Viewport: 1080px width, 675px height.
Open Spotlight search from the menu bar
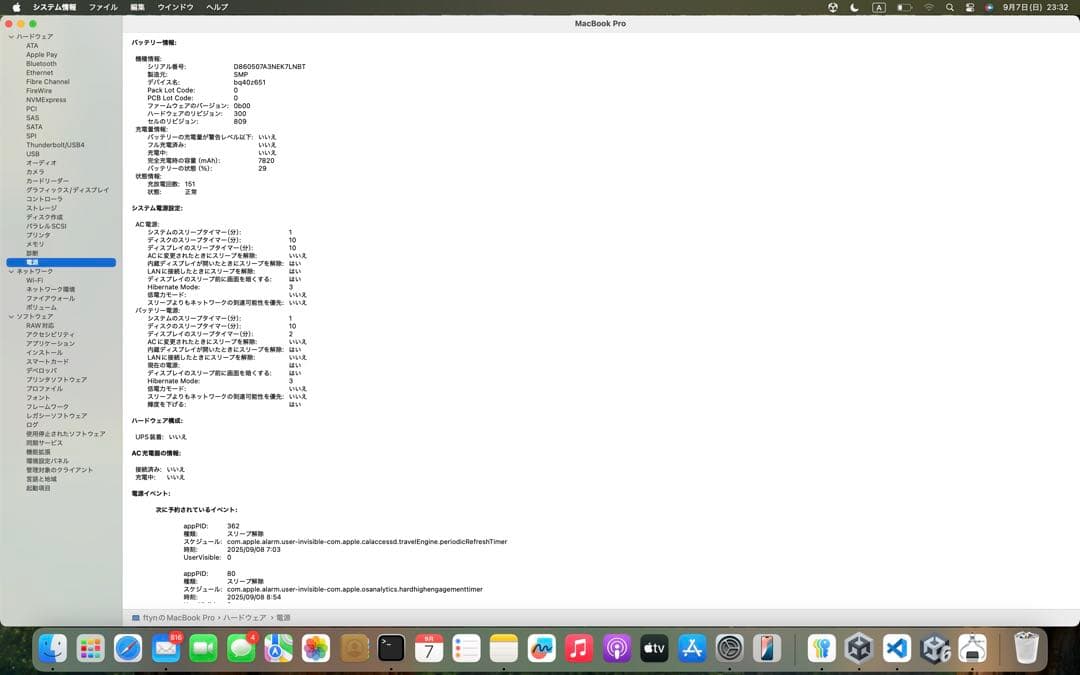click(x=951, y=7)
